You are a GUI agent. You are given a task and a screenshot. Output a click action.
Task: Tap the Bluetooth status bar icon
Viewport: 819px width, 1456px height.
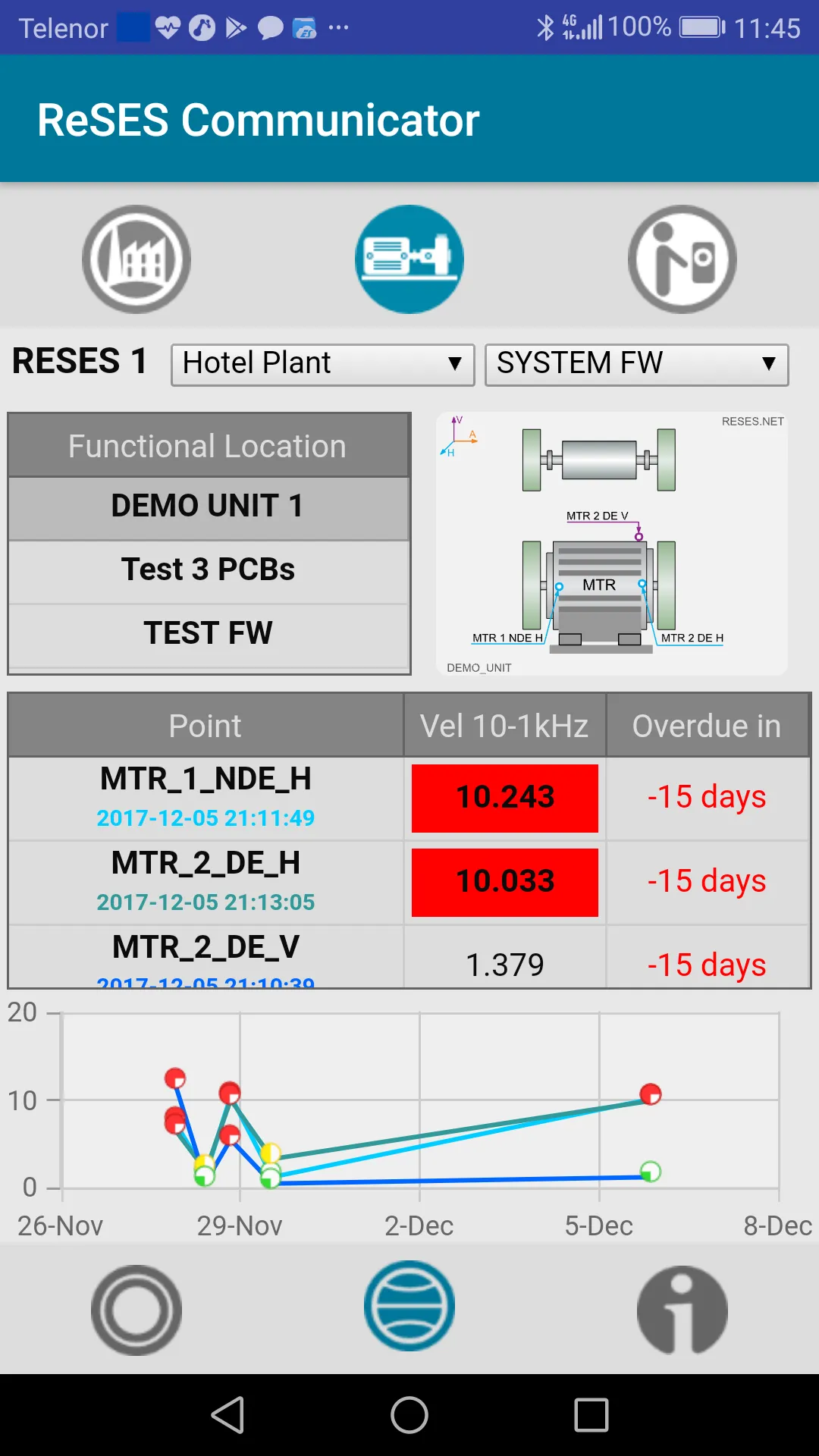click(545, 28)
